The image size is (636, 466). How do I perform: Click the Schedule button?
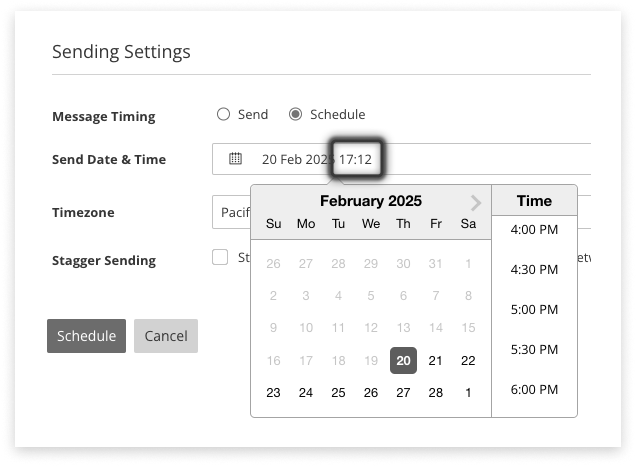click(86, 336)
